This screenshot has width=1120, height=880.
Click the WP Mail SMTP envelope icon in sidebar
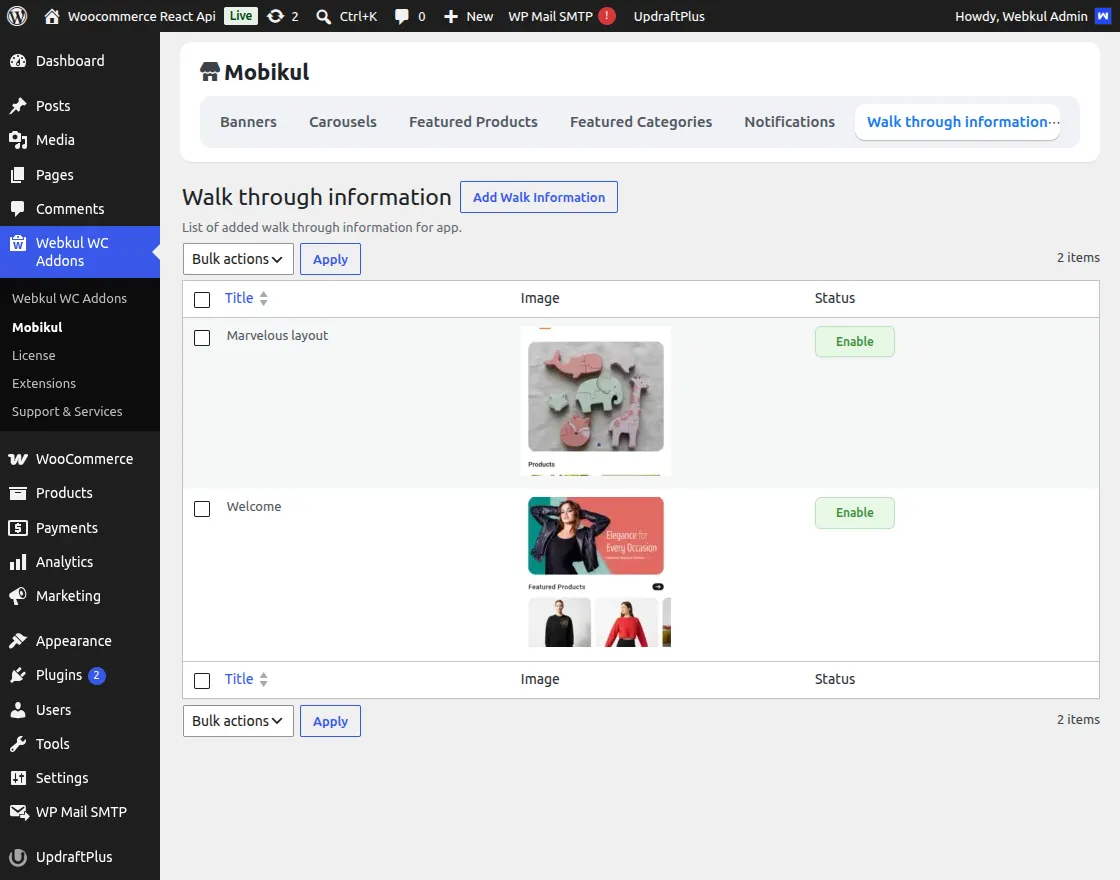(19, 812)
